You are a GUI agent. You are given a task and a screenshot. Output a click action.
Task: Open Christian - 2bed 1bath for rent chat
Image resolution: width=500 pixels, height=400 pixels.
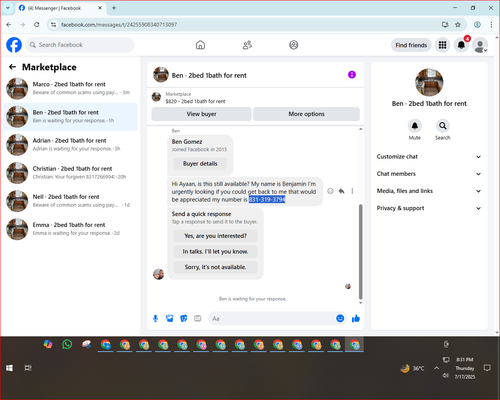point(70,173)
